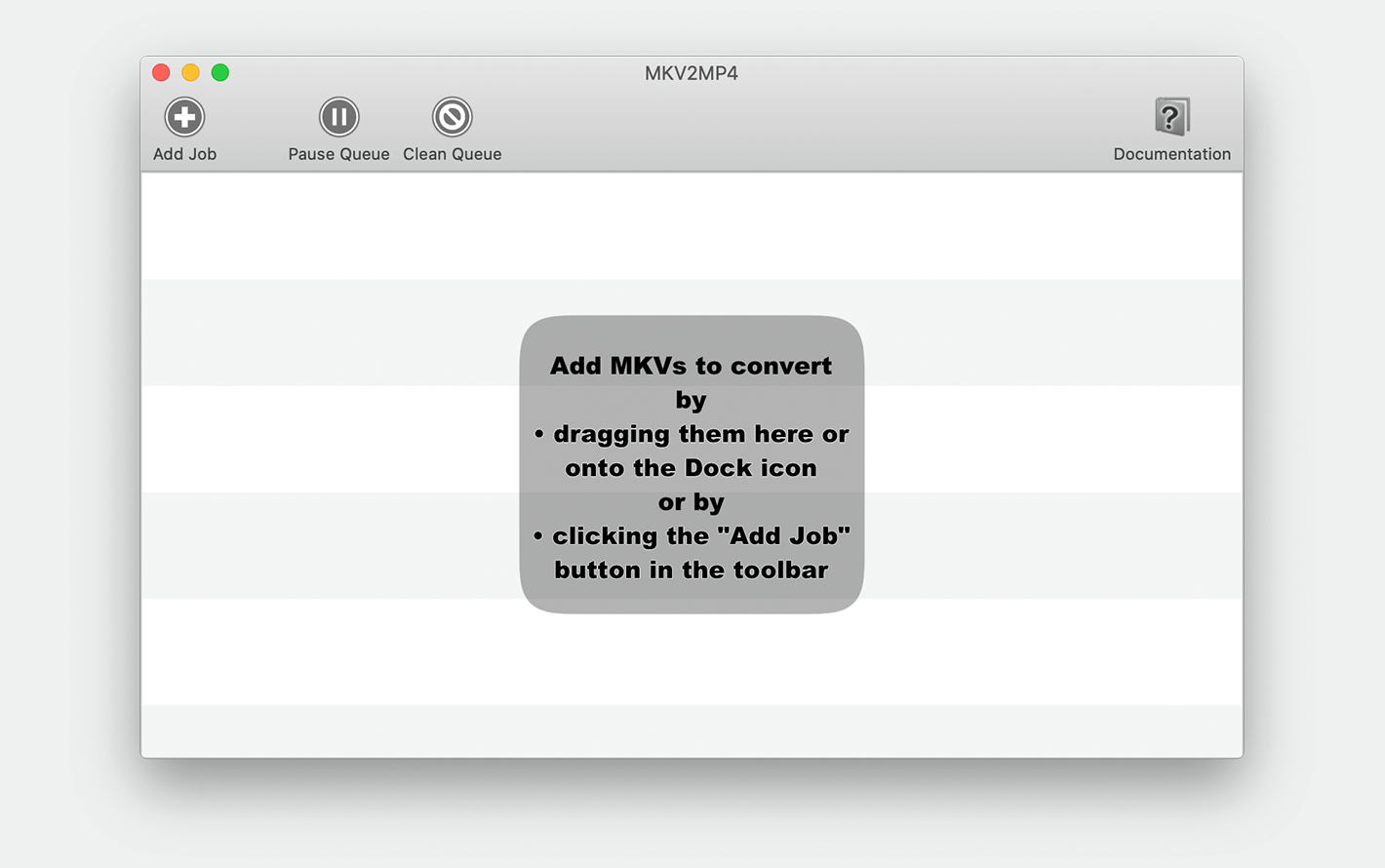Click the "Pause Queue" toolbar label
Viewport: 1385px width, 868px height.
(x=338, y=154)
